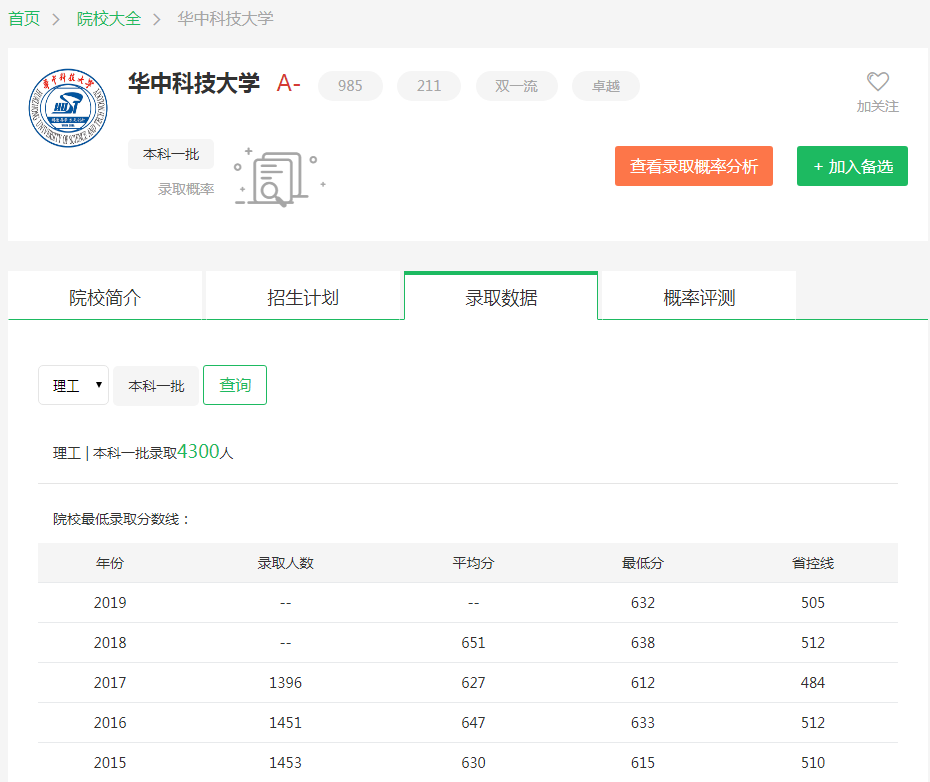Click the A- rating text
This screenshot has width=930, height=782.
click(x=289, y=83)
